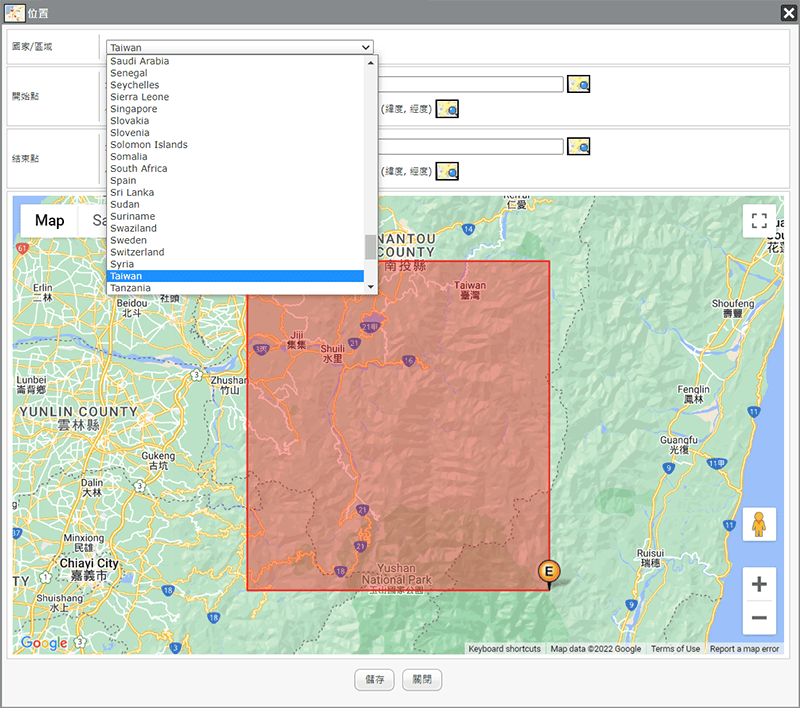This screenshot has width=800, height=708.
Task: Select Senegal from the list
Action: coord(236,73)
